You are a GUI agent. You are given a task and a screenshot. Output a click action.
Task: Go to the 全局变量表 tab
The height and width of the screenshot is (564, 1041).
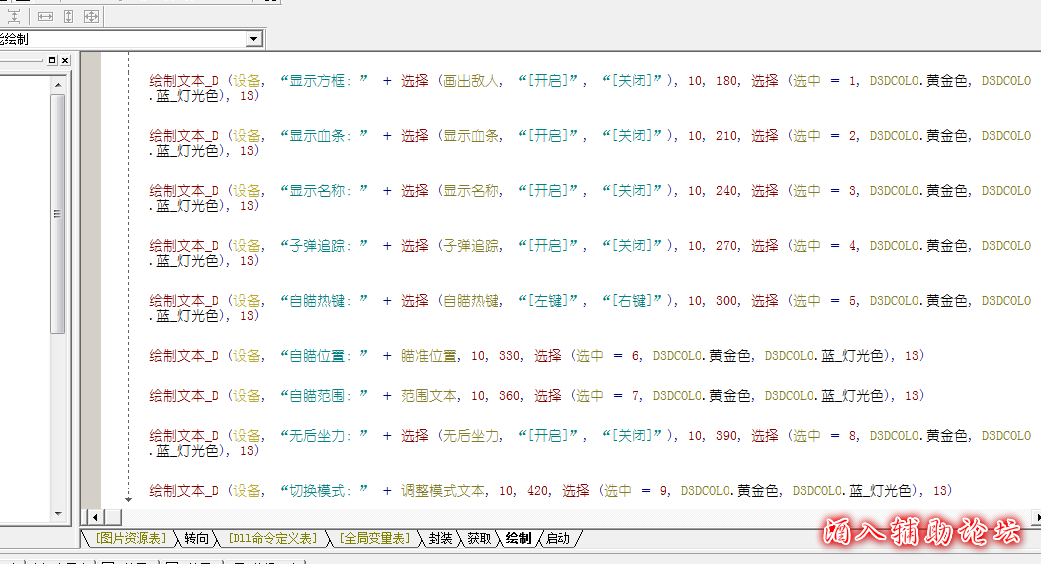375,539
